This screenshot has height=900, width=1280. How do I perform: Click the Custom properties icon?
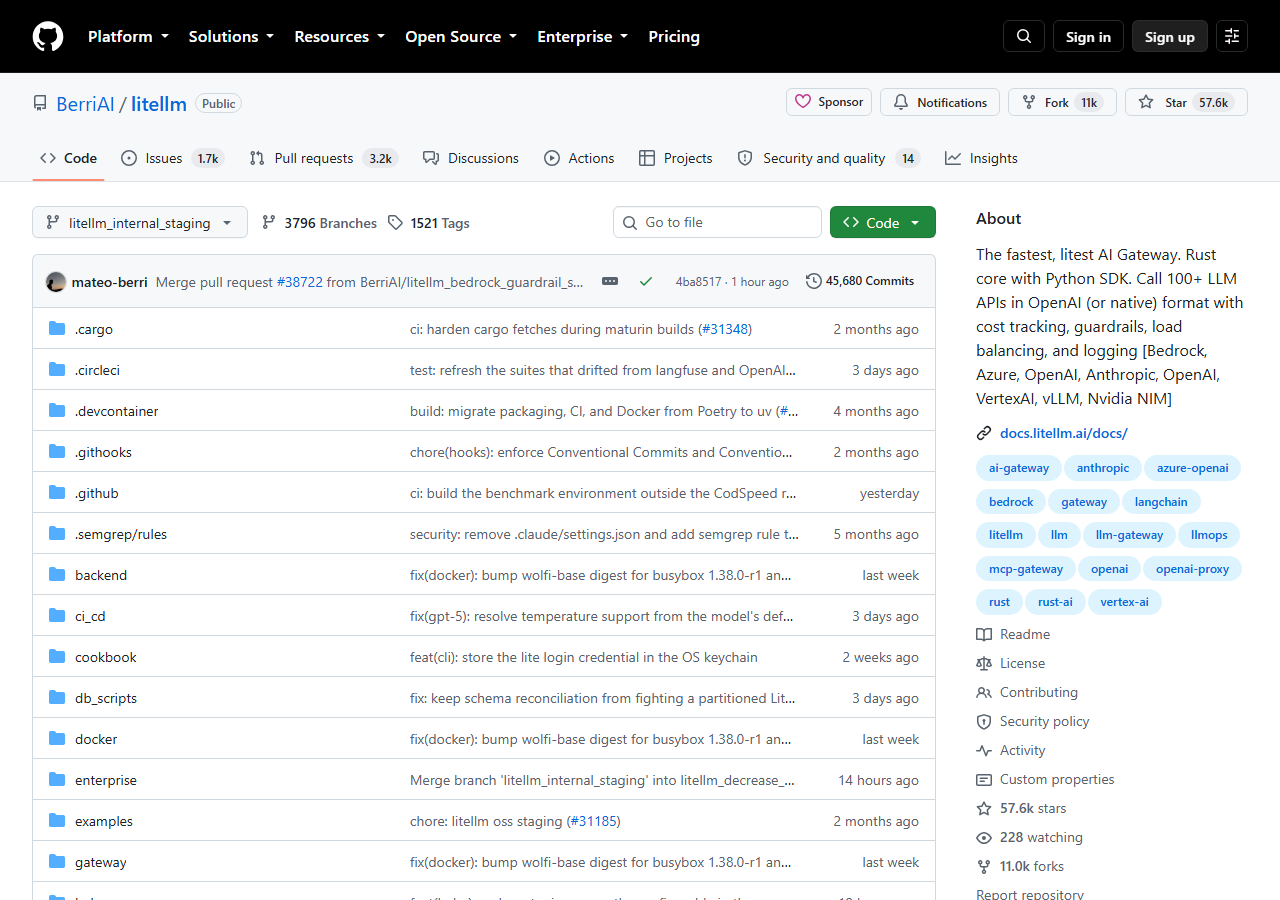pos(984,779)
